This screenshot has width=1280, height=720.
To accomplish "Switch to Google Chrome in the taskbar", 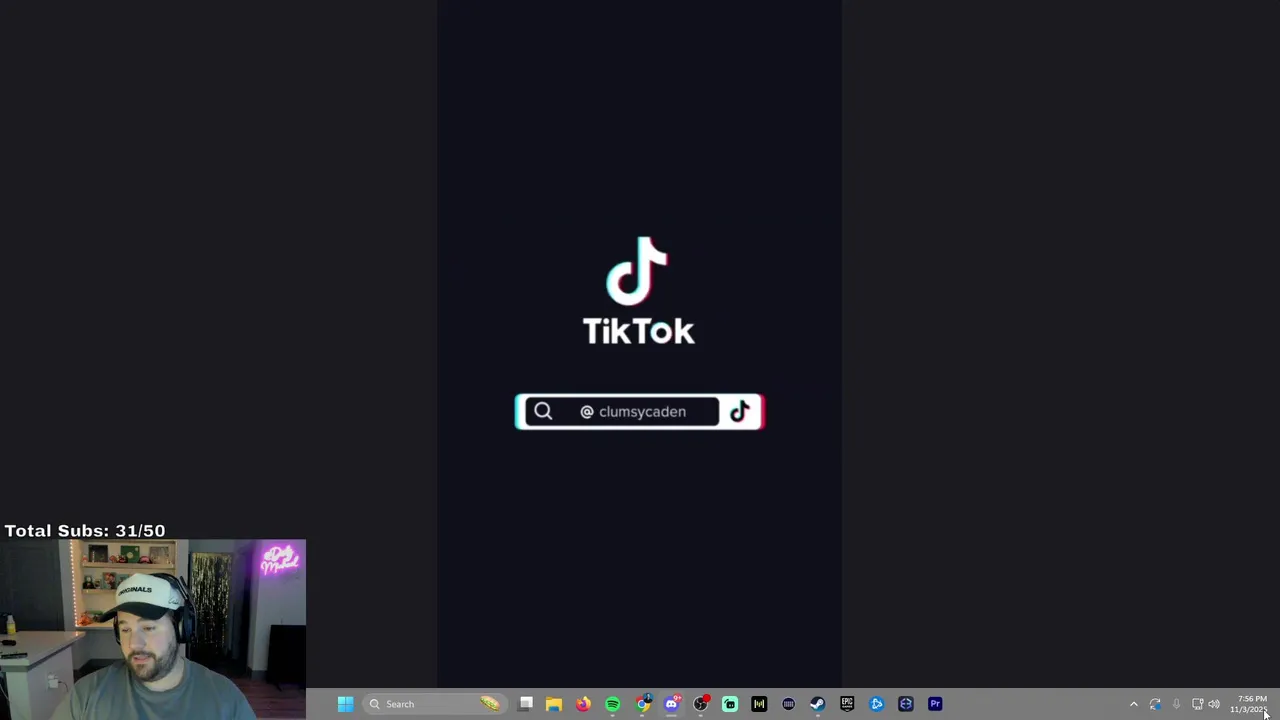I will [x=642, y=704].
